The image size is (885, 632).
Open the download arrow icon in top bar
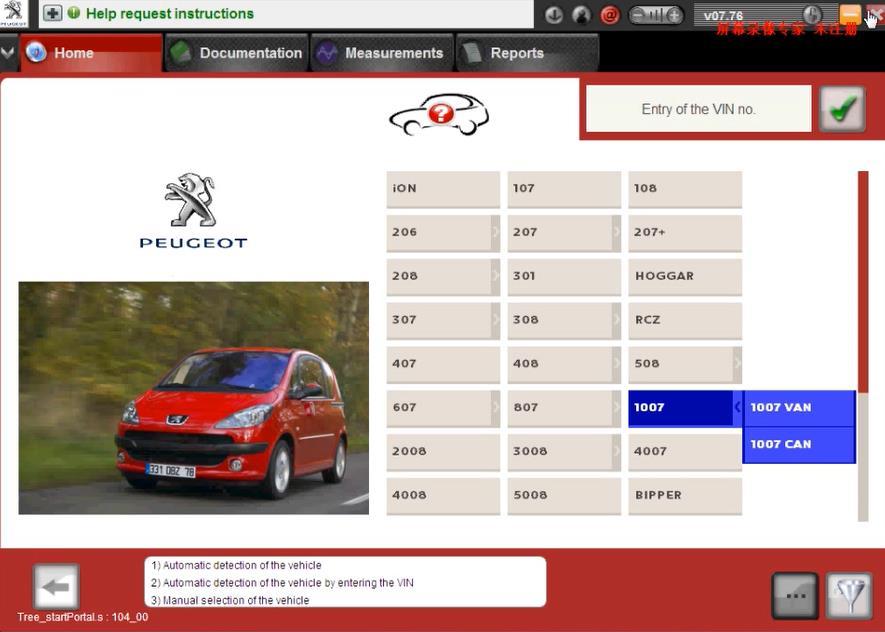(554, 15)
